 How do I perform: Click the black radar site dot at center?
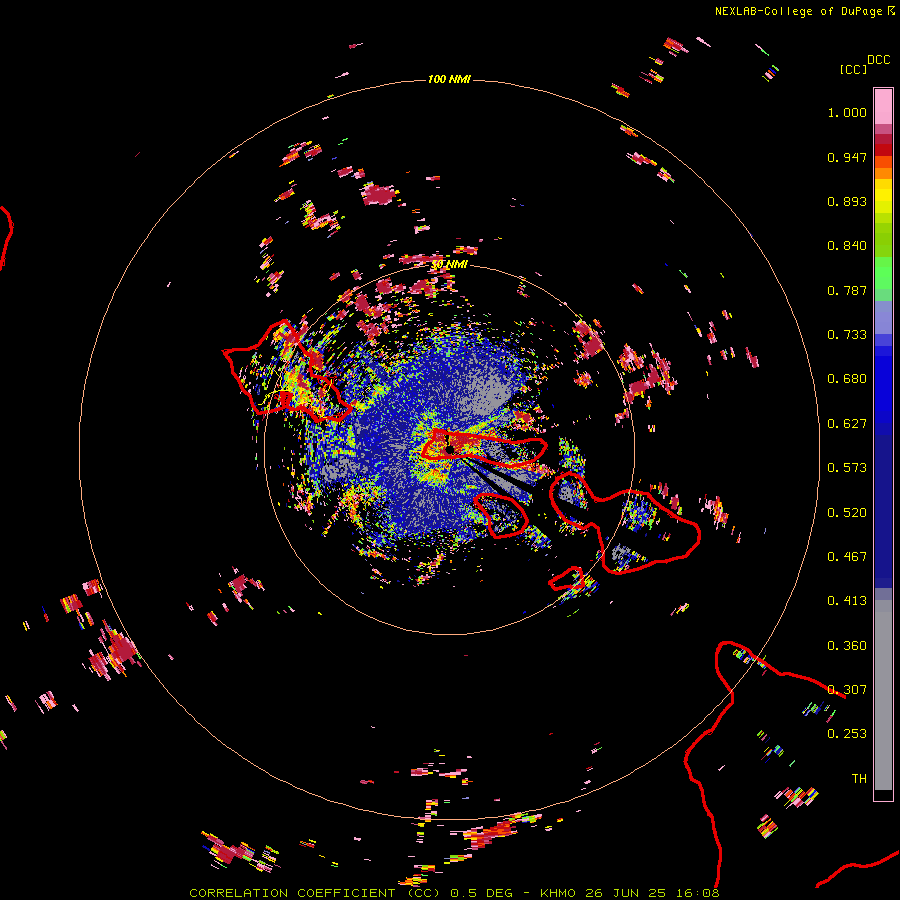pyautogui.click(x=450, y=449)
